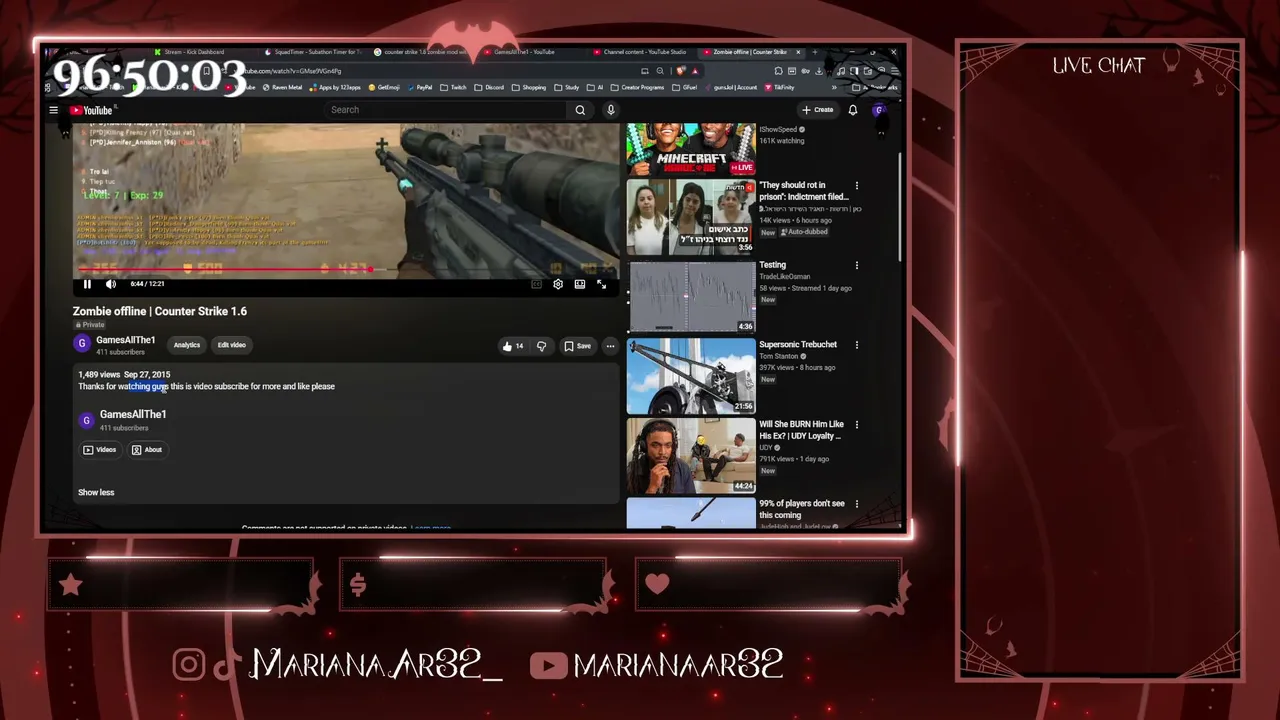Click the Edit video button
The image size is (1280, 720).
click(231, 345)
